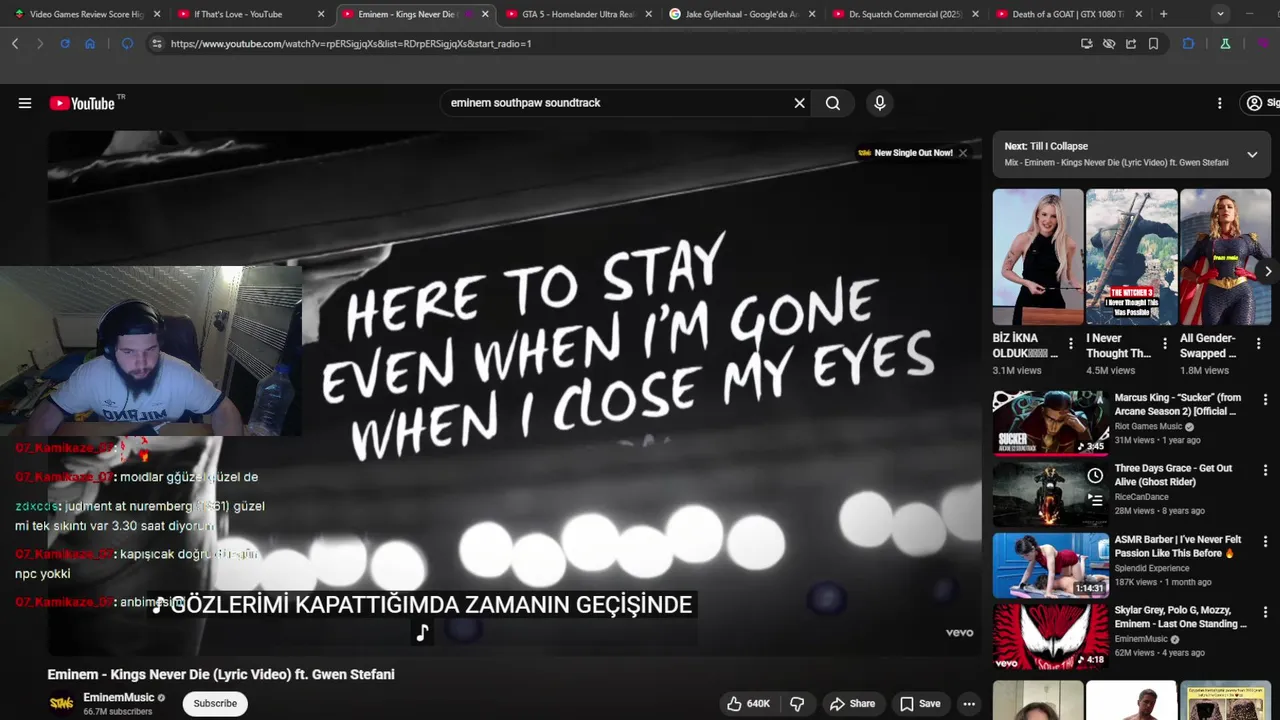Switch to If That's Love - YouTube tab
The height and width of the screenshot is (720, 1280).
click(x=238, y=14)
